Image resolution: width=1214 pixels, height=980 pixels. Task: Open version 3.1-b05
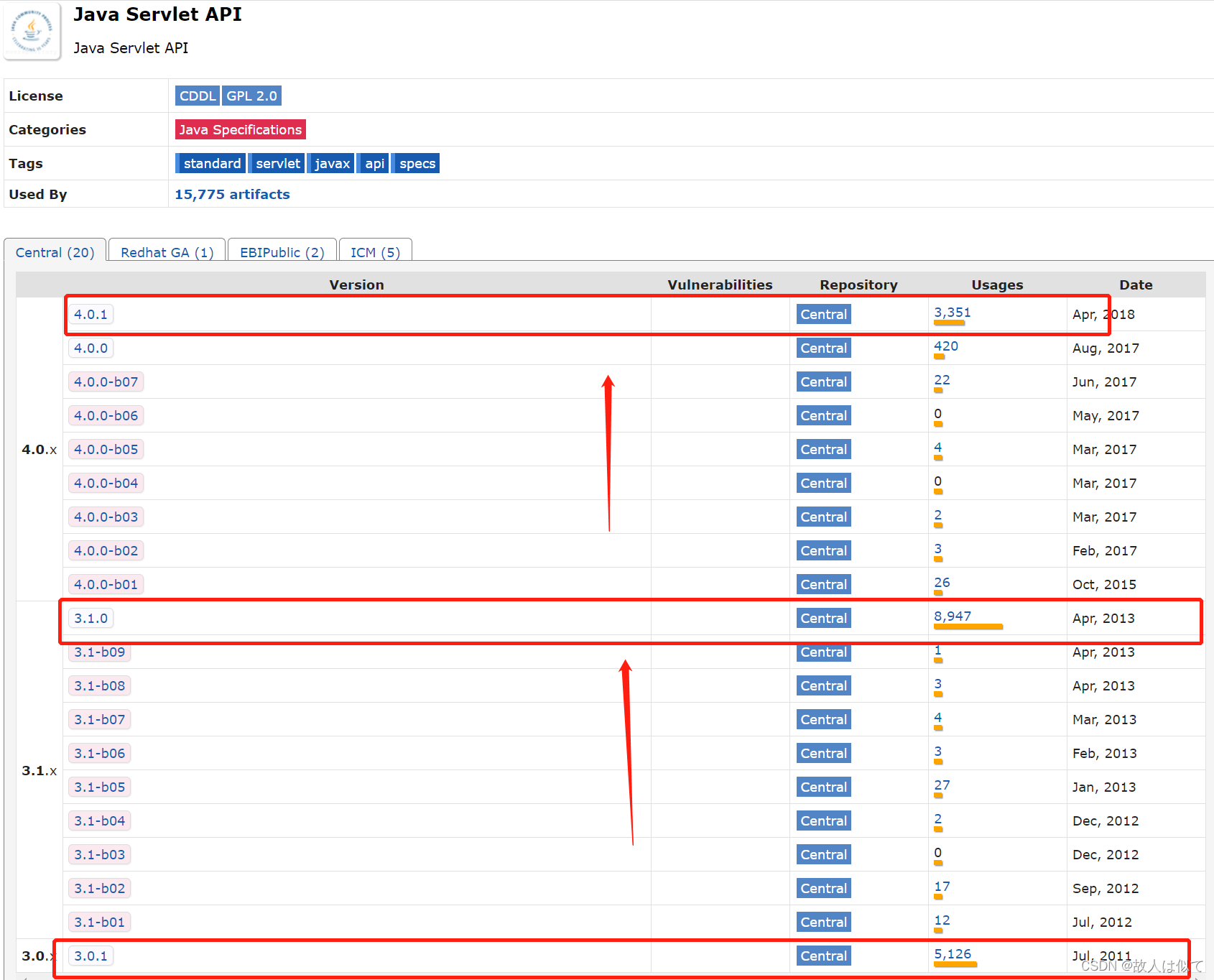pos(100,787)
